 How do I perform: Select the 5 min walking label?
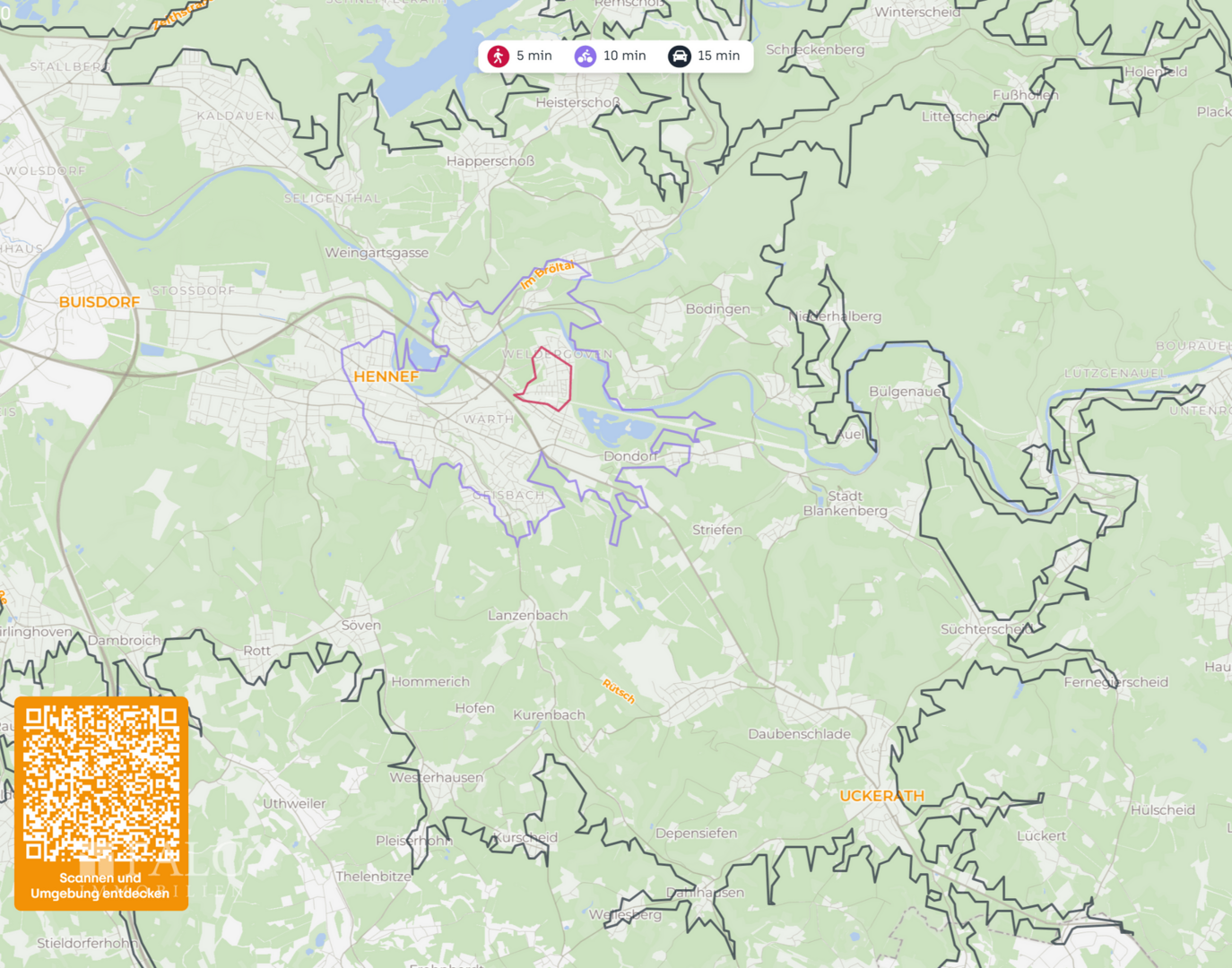[534, 56]
